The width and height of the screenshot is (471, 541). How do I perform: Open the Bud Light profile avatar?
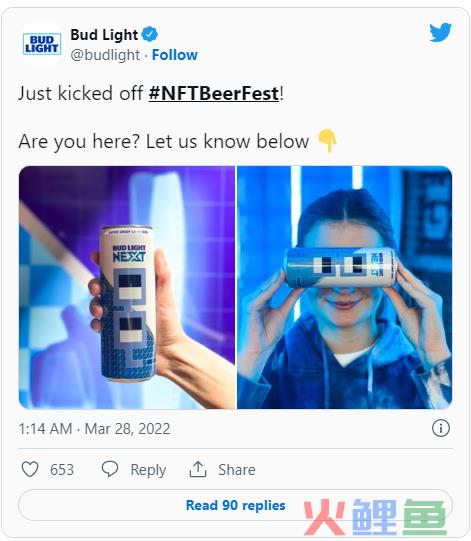coord(42,44)
